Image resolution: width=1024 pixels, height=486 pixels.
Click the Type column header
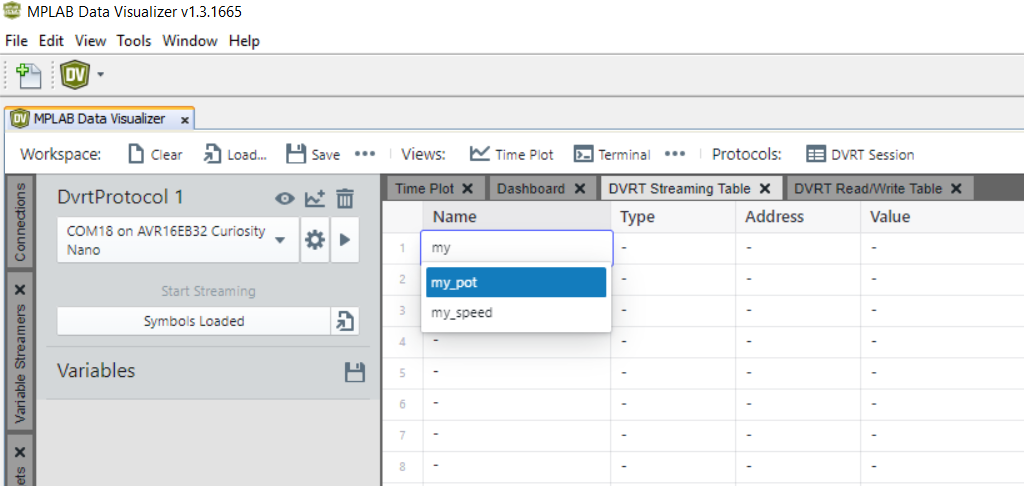pyautogui.click(x=673, y=216)
